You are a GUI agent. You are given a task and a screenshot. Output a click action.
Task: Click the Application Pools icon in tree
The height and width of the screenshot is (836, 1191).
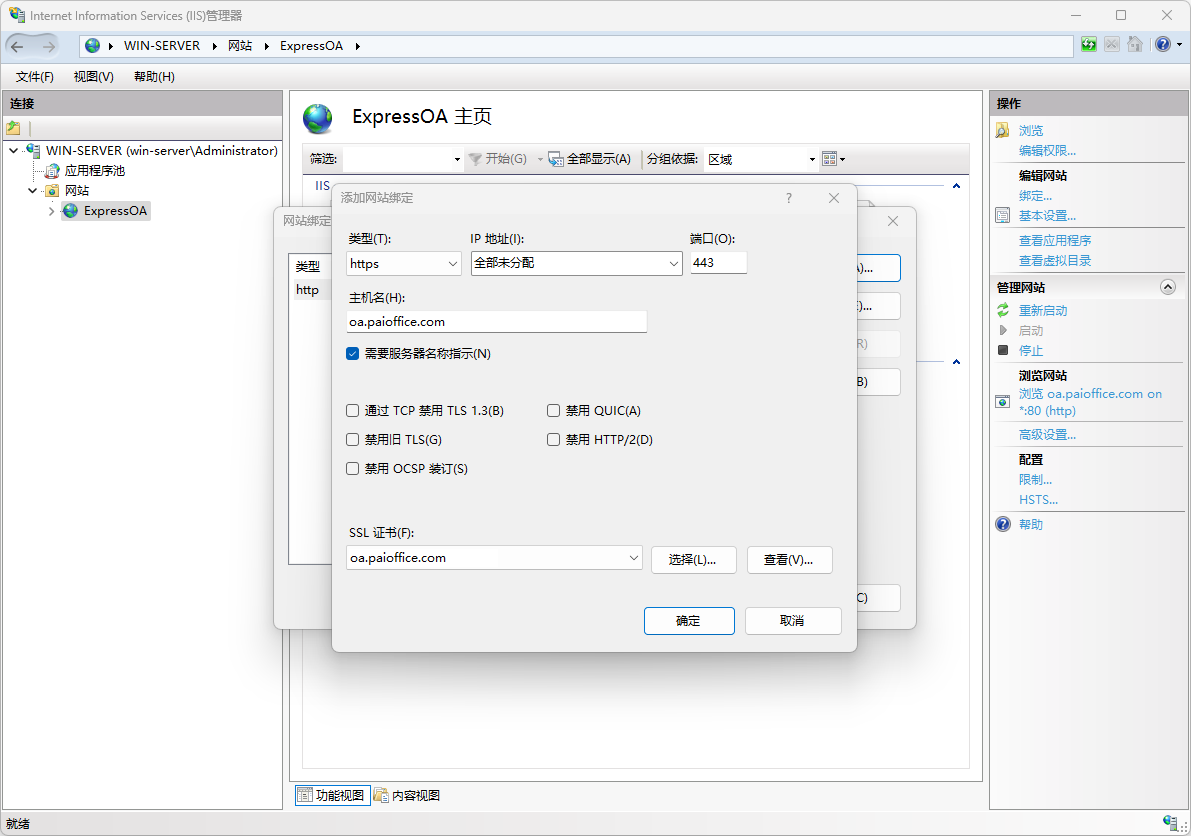[x=53, y=171]
